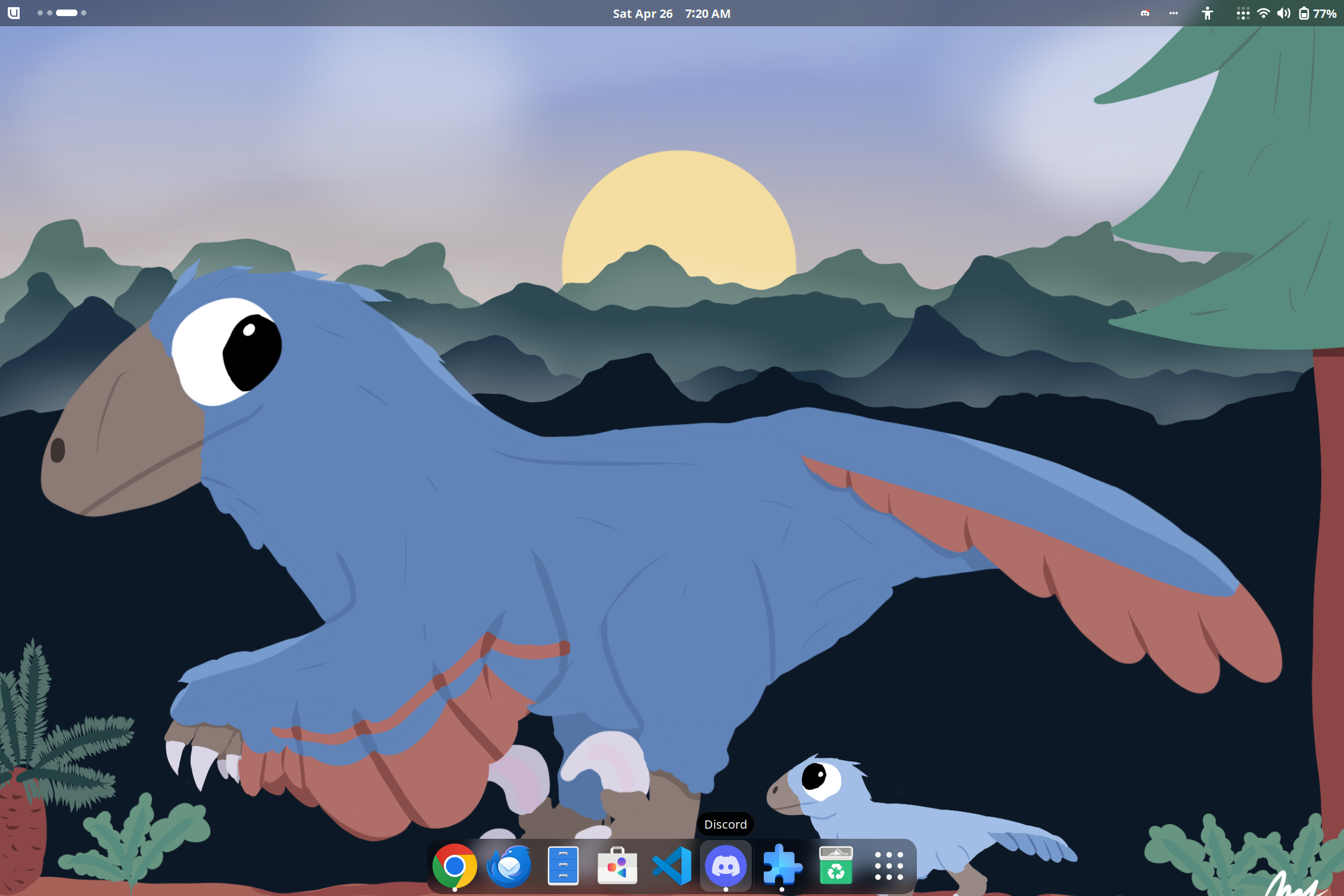
Task: Open the Wi-Fi system status menu
Action: [x=1263, y=13]
